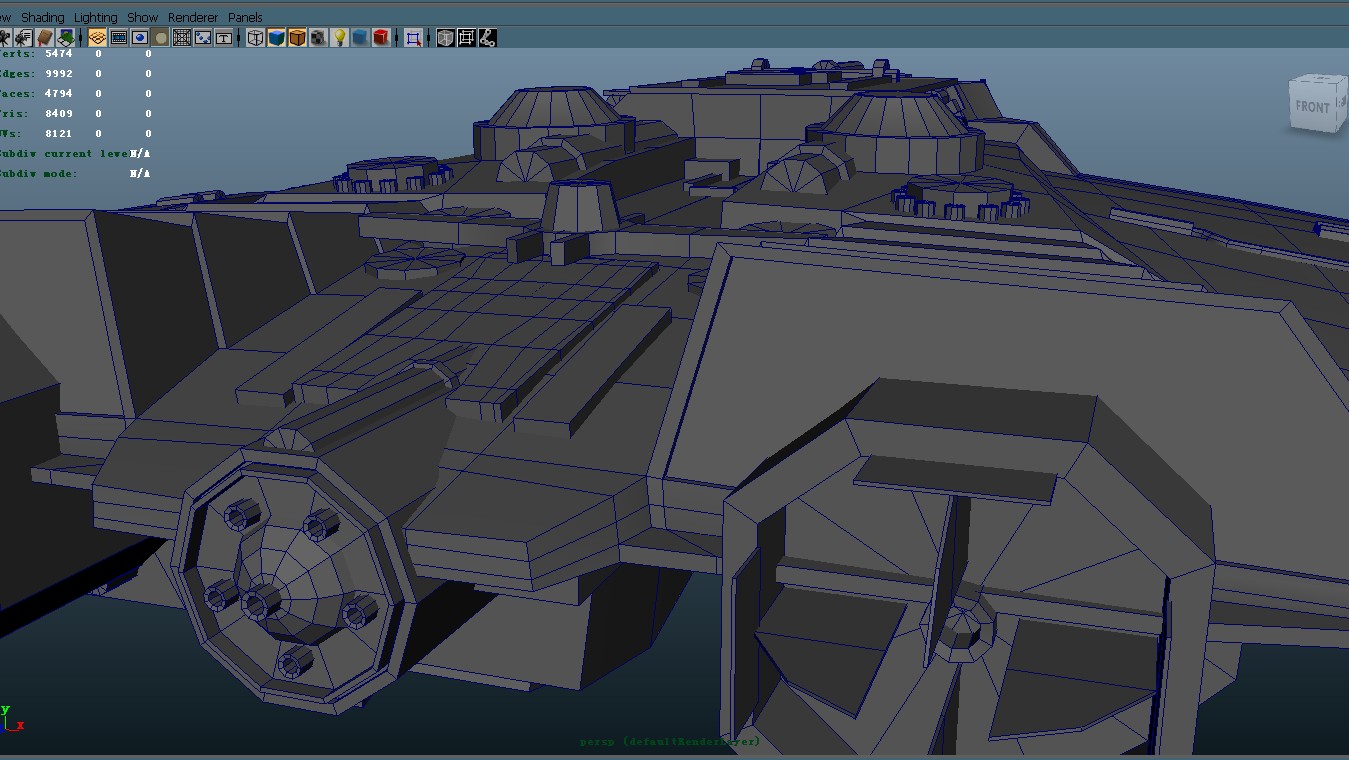Open the Renderer panel menu

193,17
